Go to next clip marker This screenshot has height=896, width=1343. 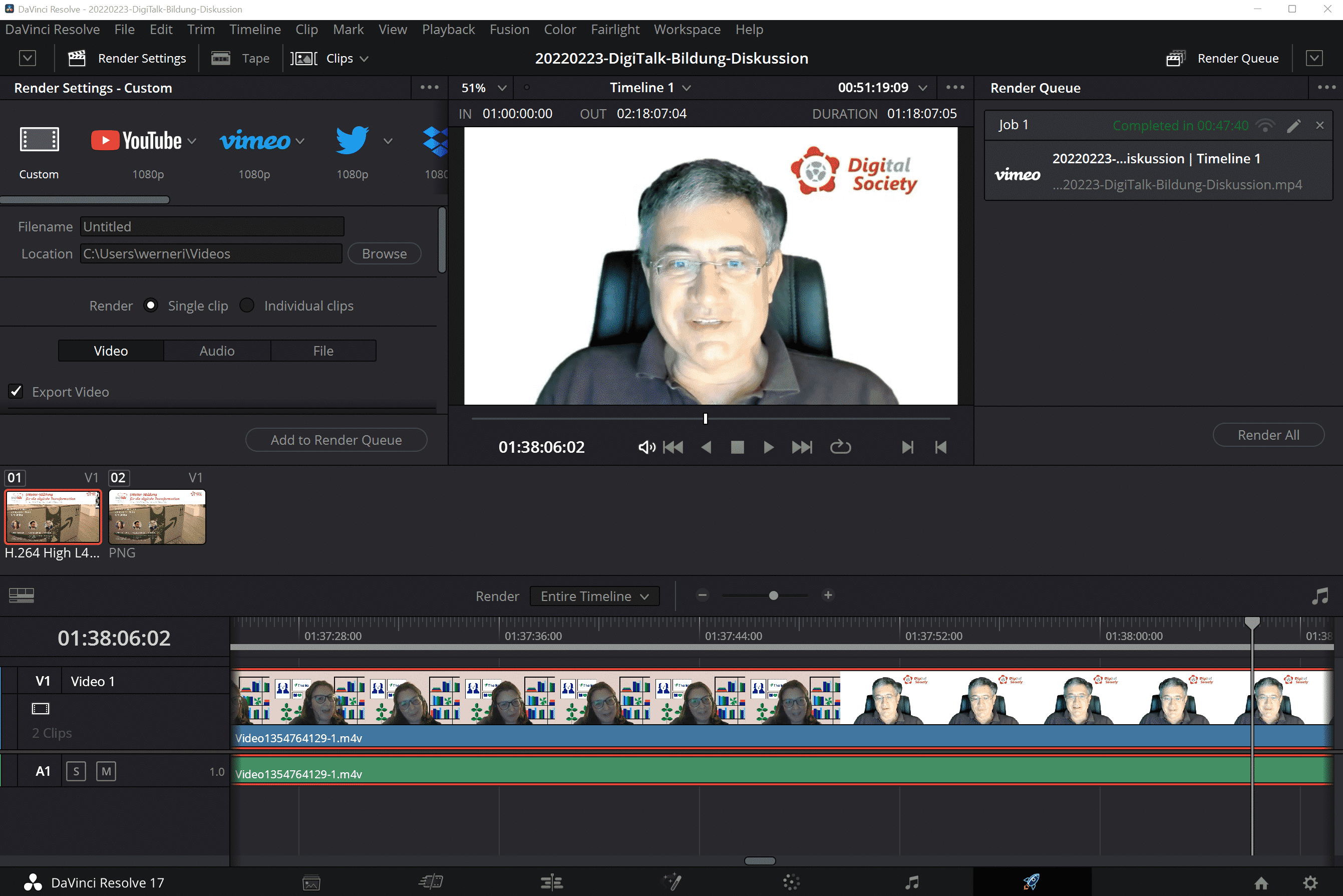908,447
